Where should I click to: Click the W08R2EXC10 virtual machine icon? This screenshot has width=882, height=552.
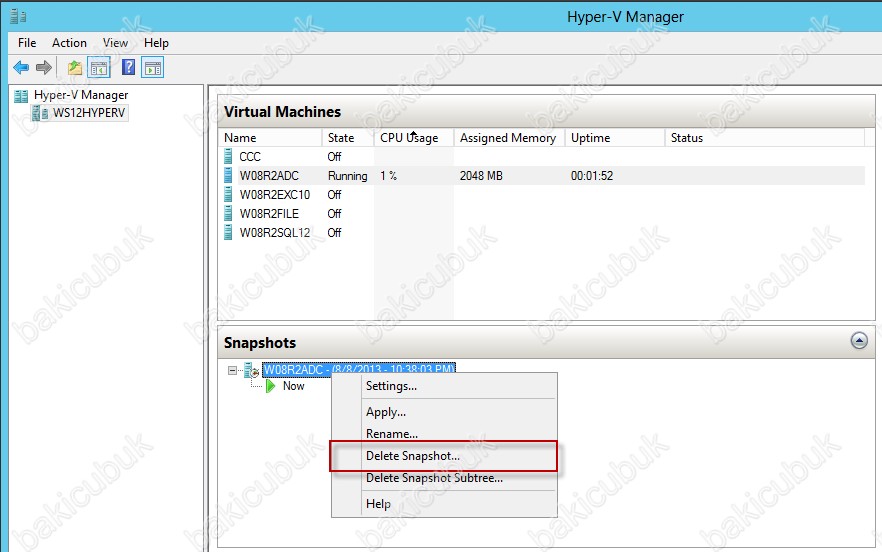click(x=228, y=194)
